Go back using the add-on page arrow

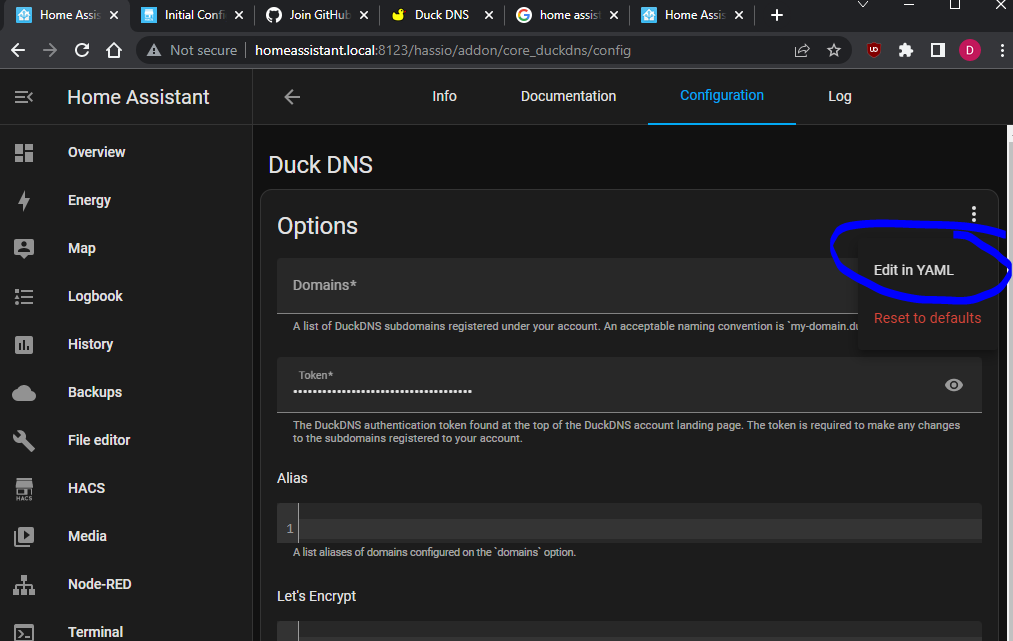(292, 97)
